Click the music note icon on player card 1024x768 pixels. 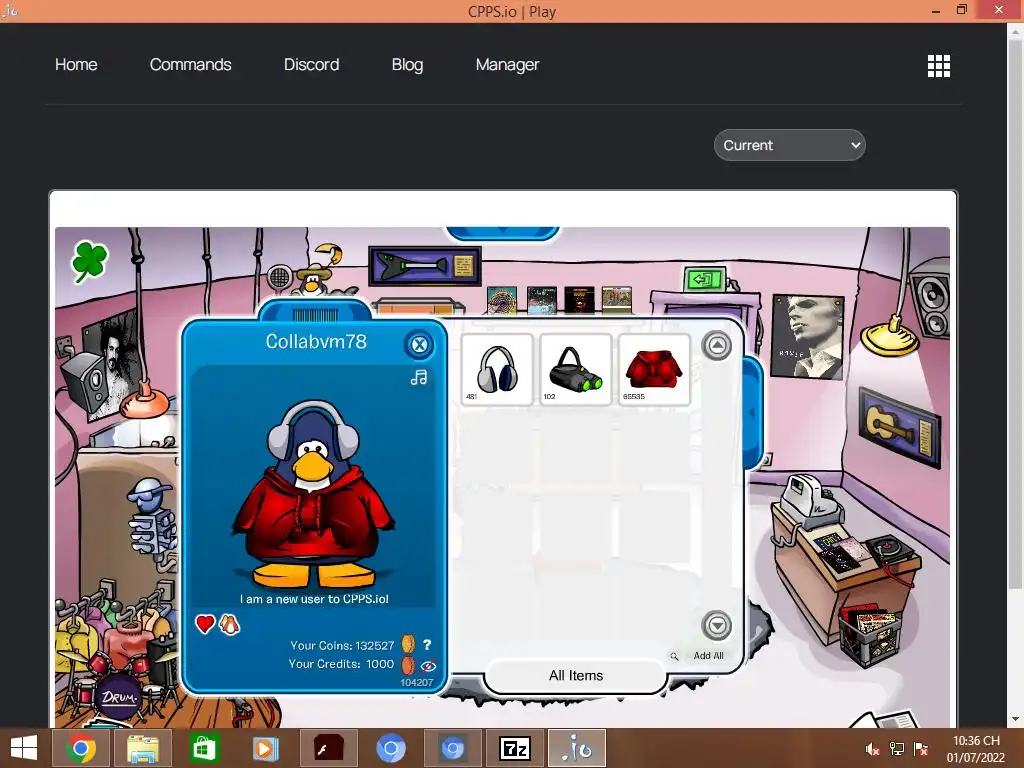pyautogui.click(x=419, y=377)
